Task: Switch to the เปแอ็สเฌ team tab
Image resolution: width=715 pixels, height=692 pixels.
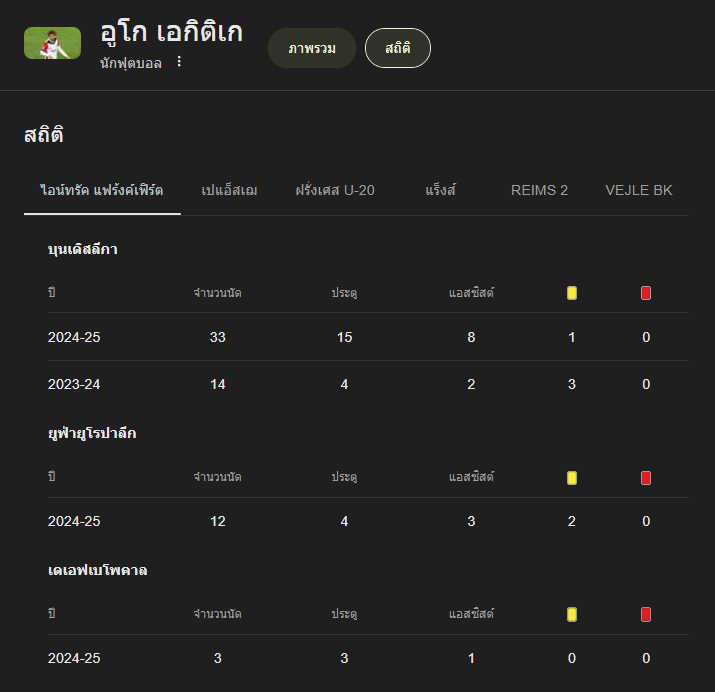Action: [229, 190]
